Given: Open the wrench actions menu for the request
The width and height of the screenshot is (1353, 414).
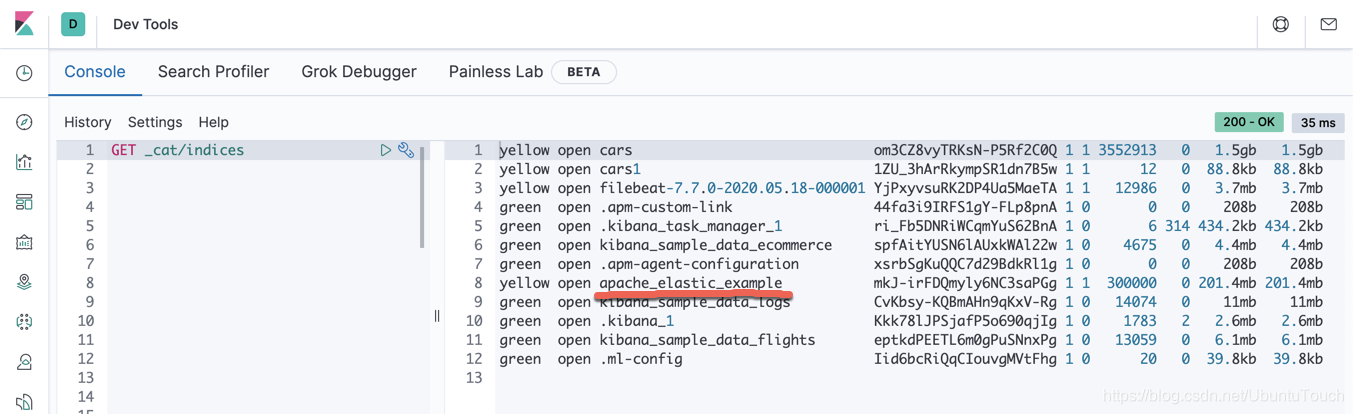Looking at the screenshot, I should click(x=406, y=150).
